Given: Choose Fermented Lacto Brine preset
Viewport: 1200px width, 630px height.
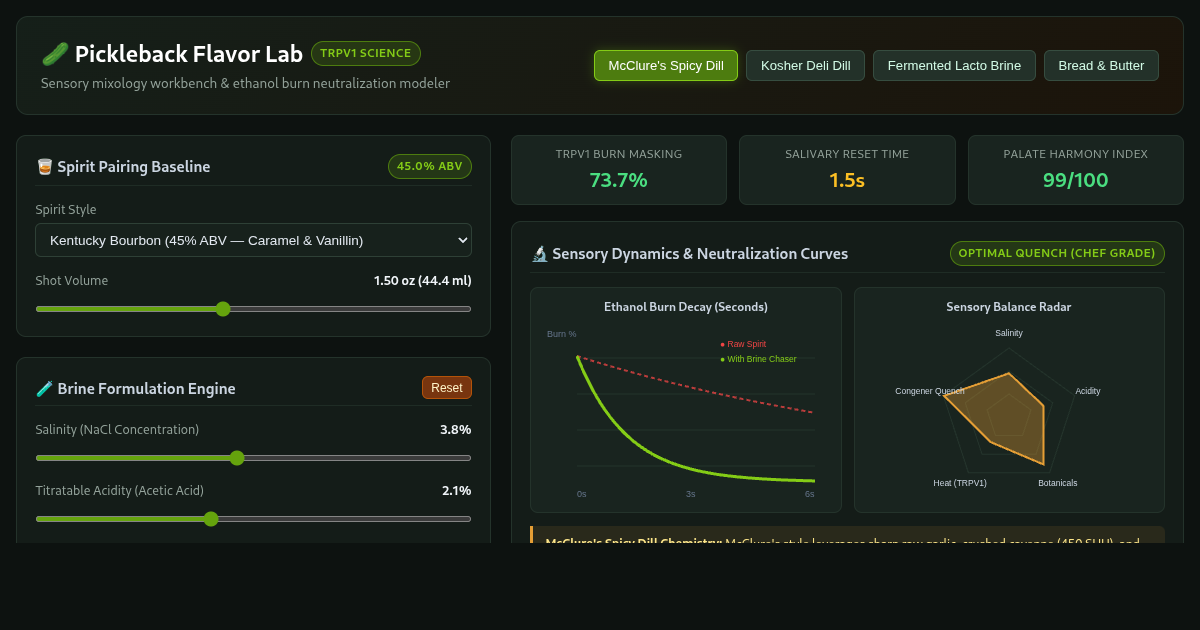Looking at the screenshot, I should [x=954, y=66].
